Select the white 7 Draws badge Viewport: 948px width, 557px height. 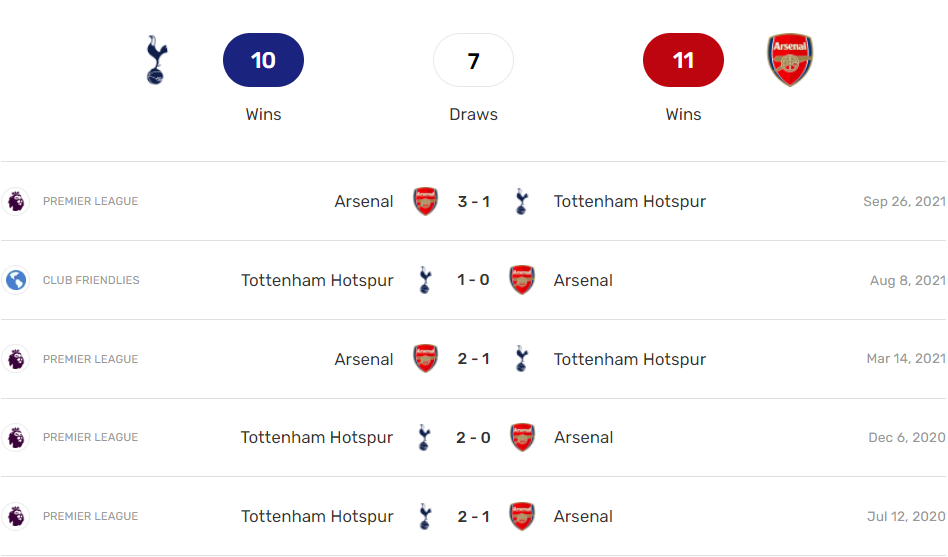[473, 60]
